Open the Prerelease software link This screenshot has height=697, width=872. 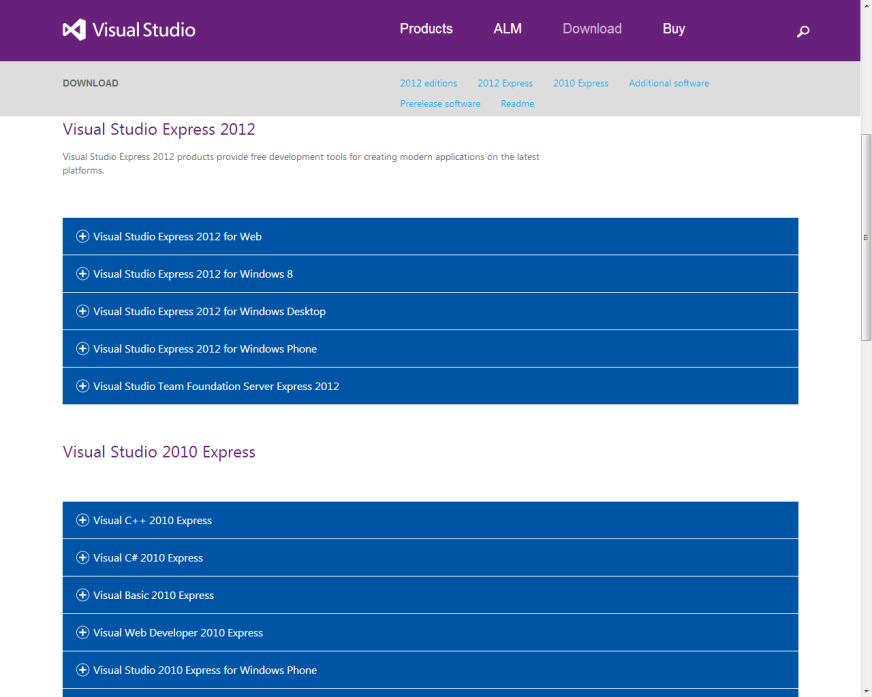point(440,104)
